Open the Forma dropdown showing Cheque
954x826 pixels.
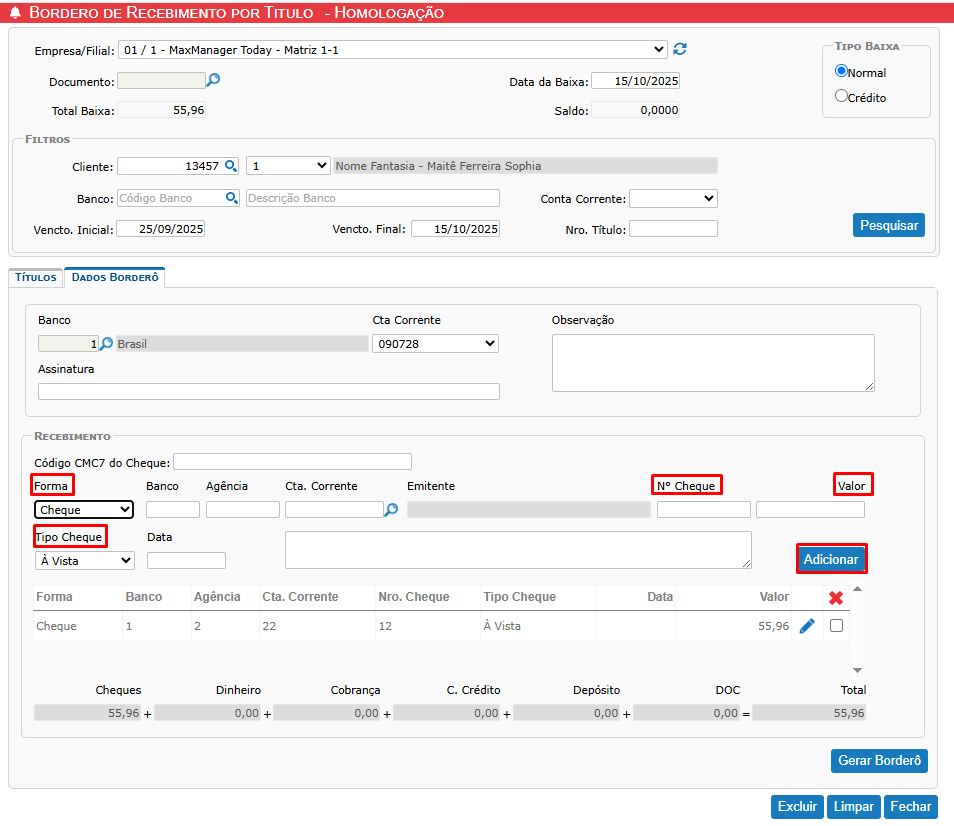(84, 510)
